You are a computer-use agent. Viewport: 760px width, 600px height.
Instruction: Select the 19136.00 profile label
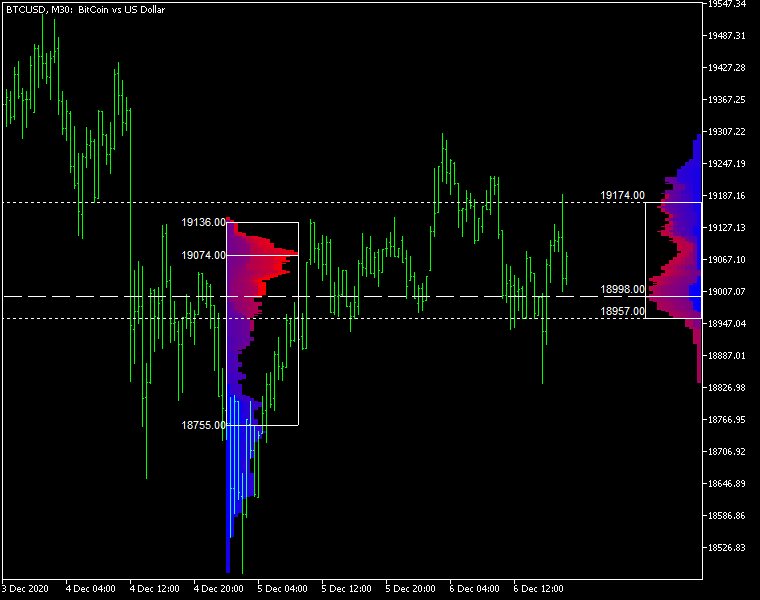point(204,222)
